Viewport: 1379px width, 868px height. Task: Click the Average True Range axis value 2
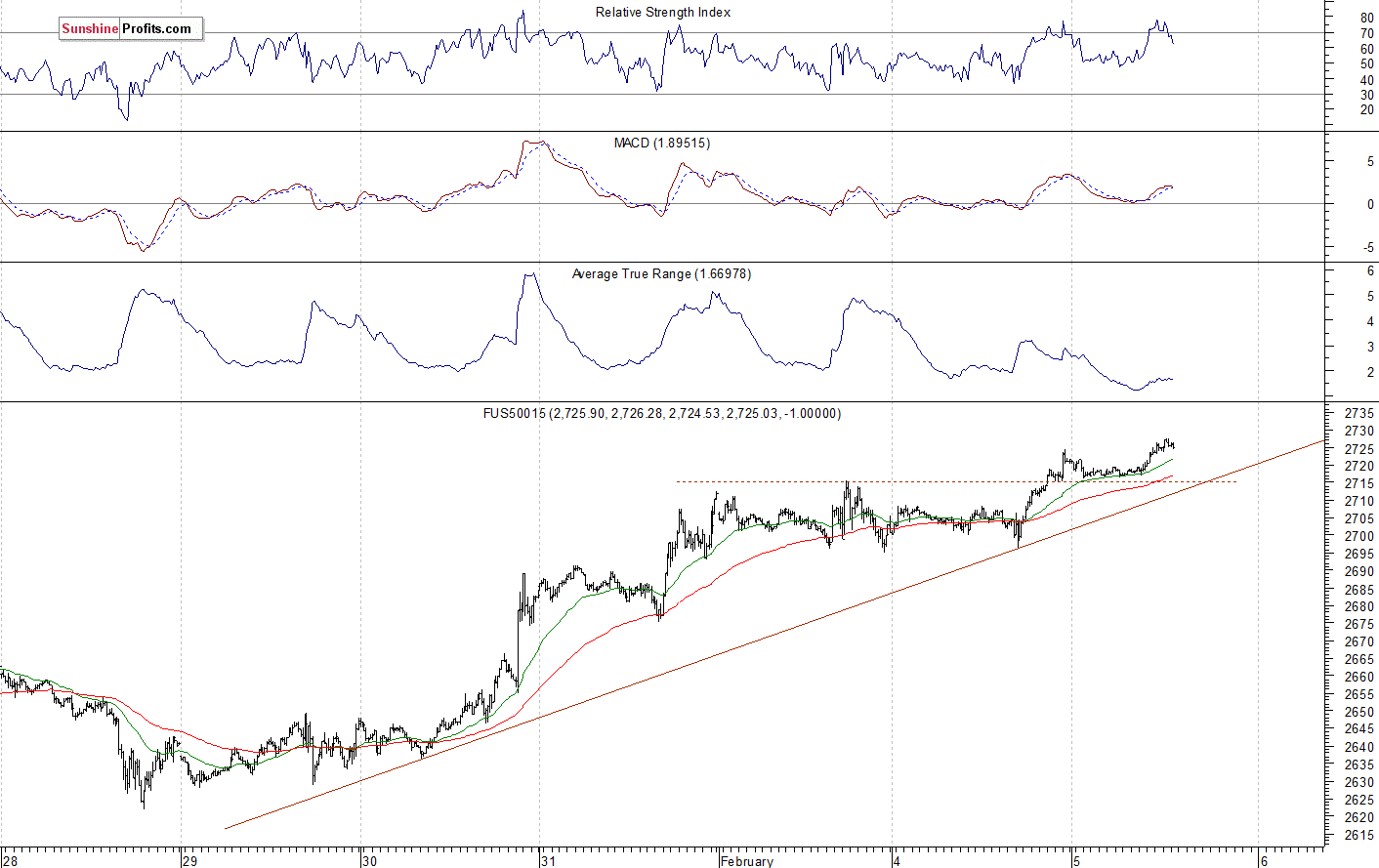click(1370, 372)
